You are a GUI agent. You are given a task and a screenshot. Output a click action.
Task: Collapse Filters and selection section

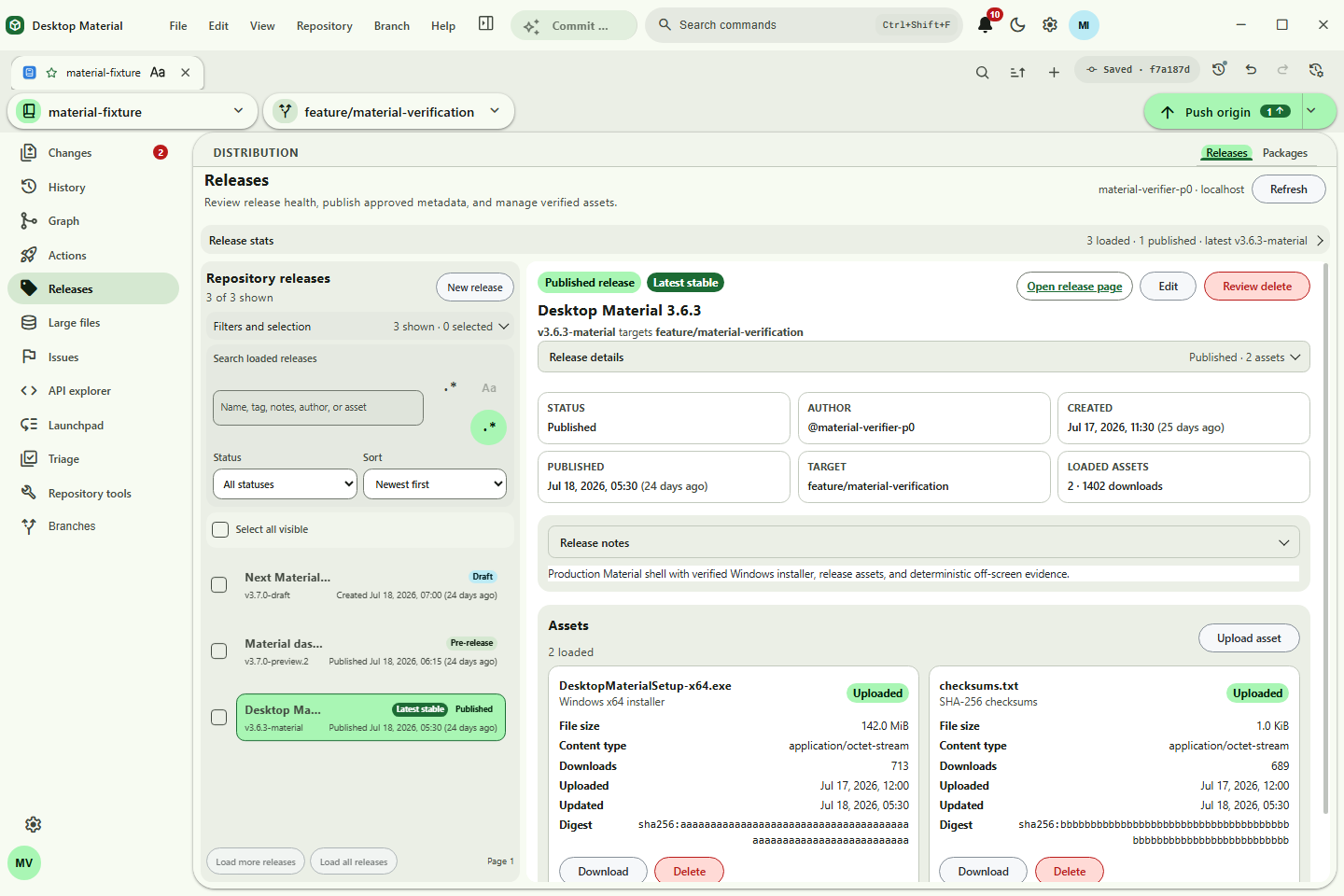(360, 327)
